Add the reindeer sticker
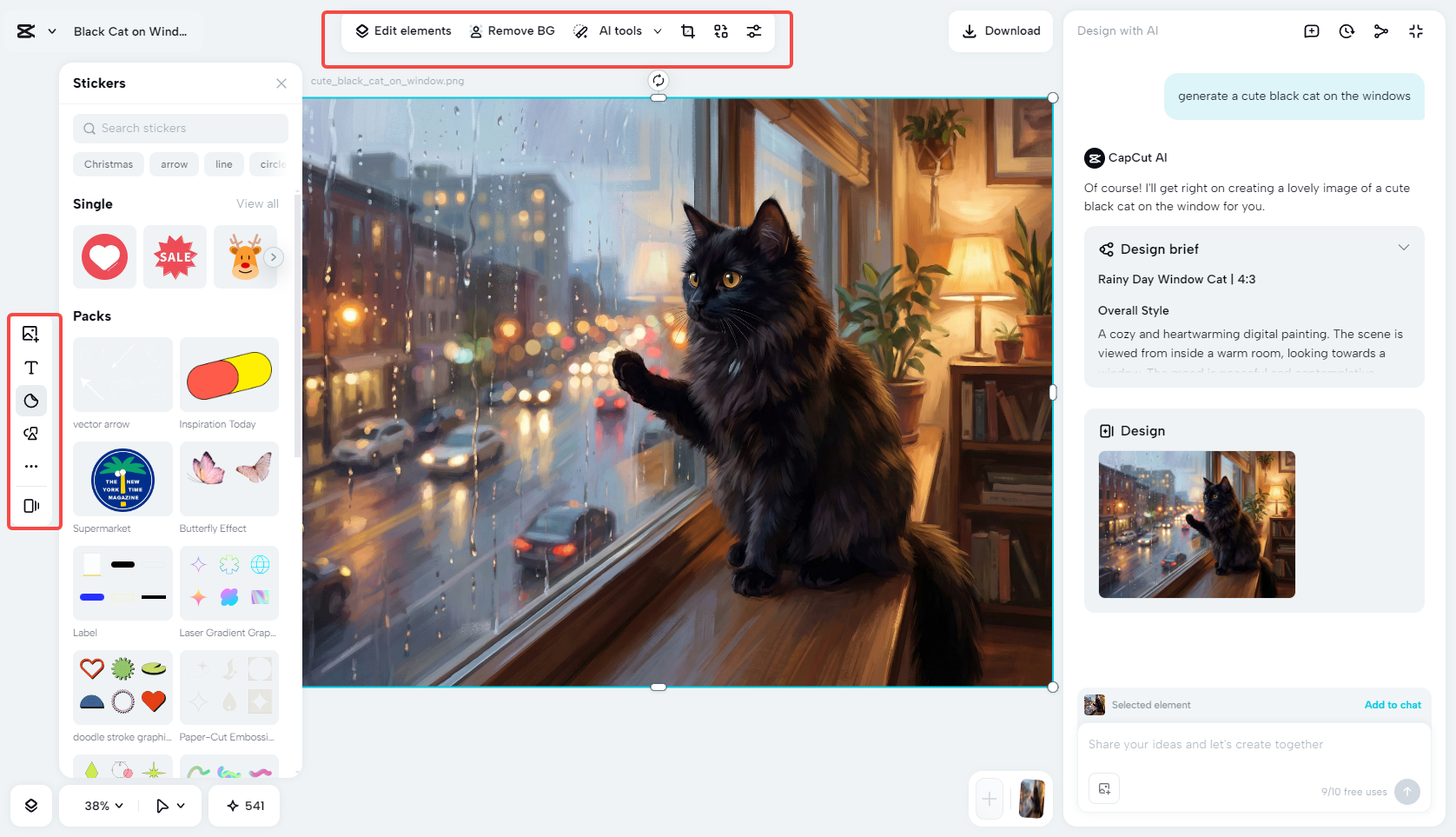 click(244, 257)
